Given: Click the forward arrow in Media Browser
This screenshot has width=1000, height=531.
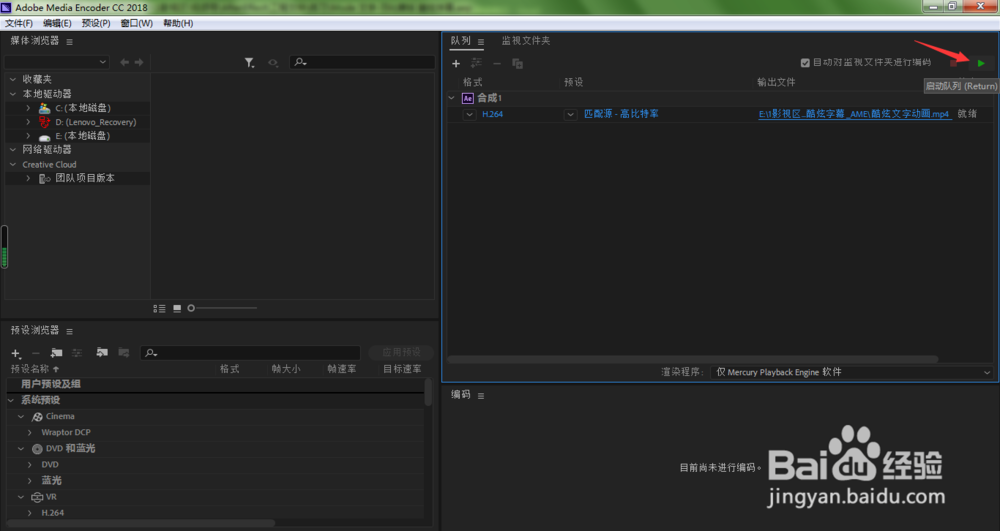Looking at the screenshot, I should point(139,62).
